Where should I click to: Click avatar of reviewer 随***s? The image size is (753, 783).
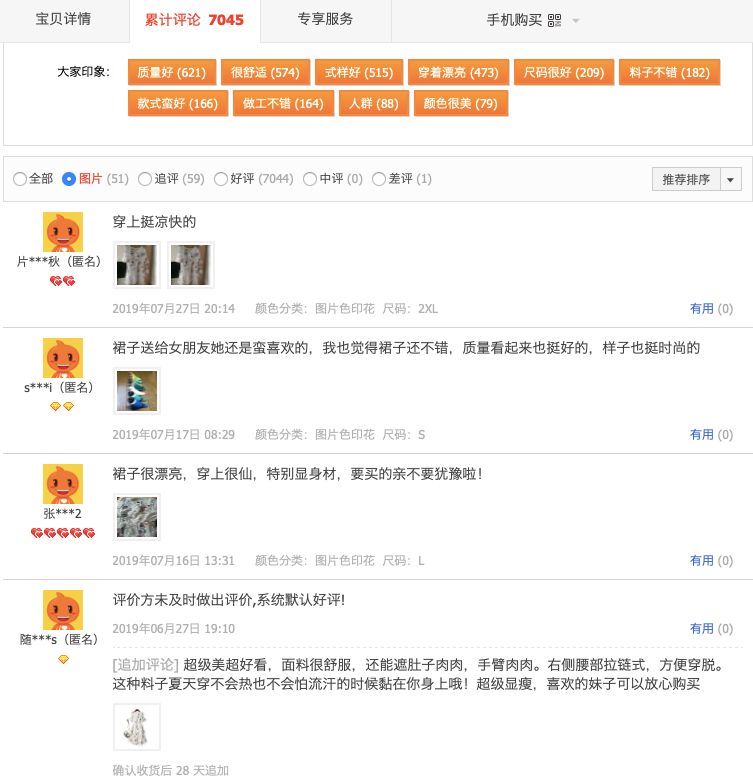coord(63,609)
